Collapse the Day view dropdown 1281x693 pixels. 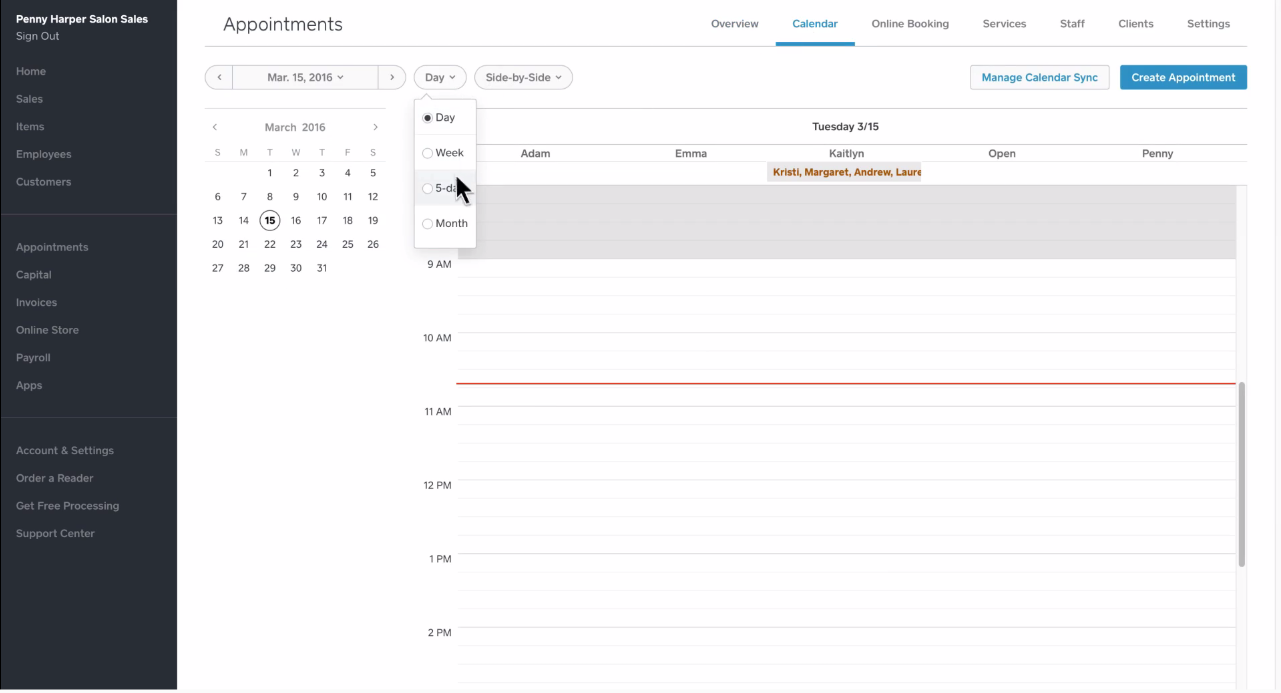tap(440, 78)
